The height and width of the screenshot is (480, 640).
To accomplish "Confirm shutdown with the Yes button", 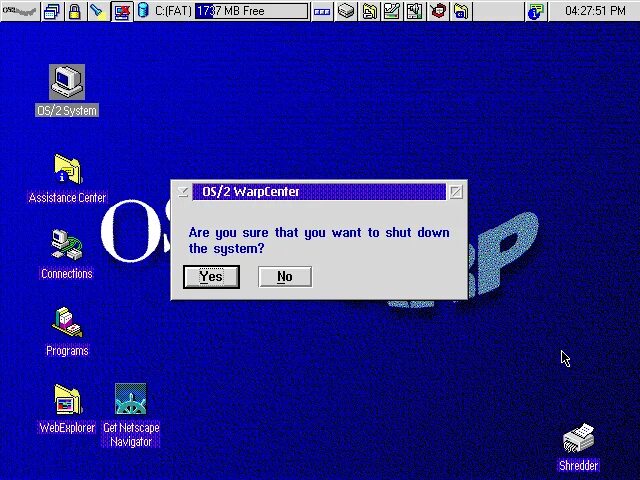I will click(x=211, y=277).
